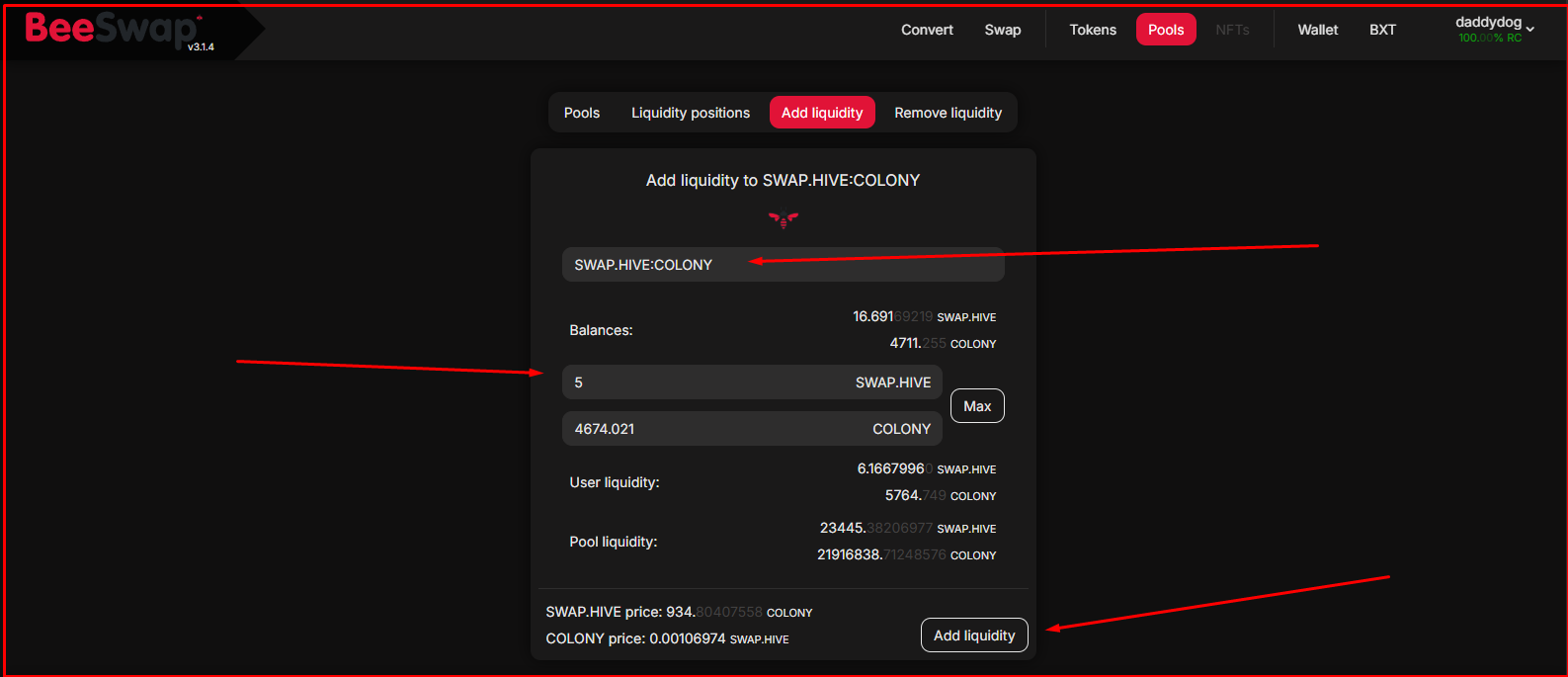Viewport: 1568px width, 677px height.
Task: Open the daddydog account dropdown
Action: click(1495, 29)
